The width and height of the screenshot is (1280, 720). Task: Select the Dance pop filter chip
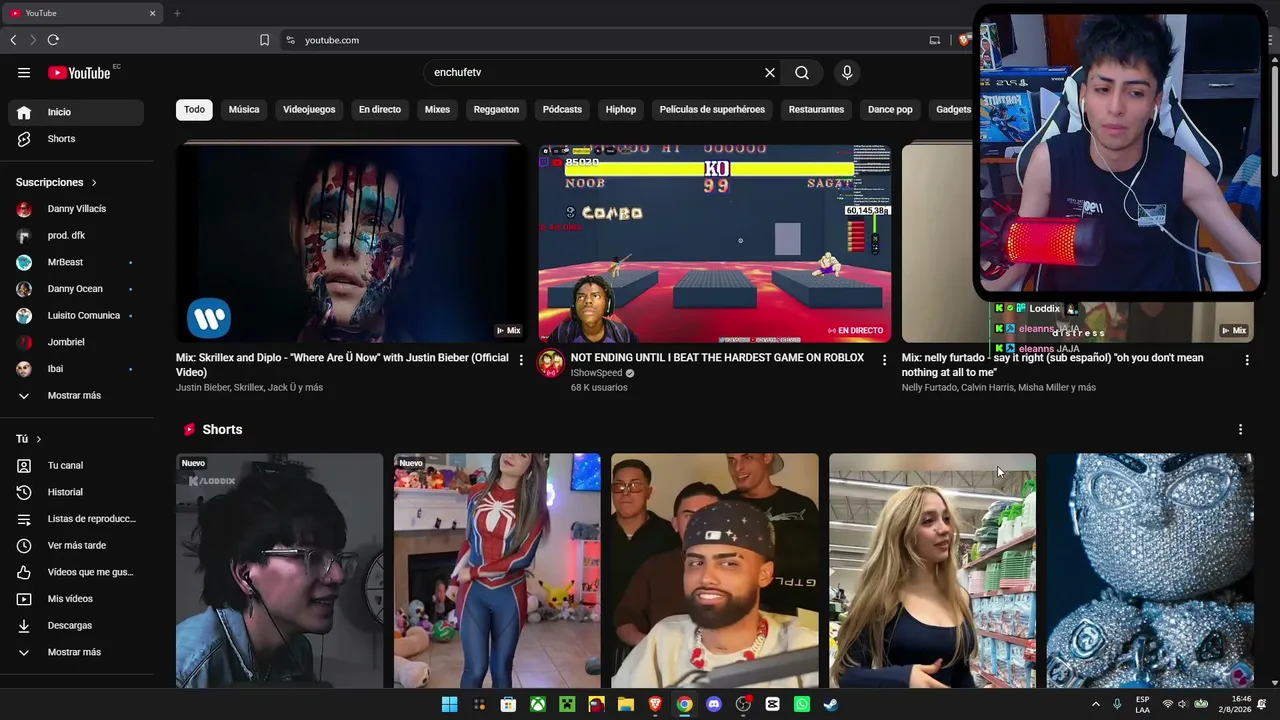pyautogui.click(x=890, y=109)
